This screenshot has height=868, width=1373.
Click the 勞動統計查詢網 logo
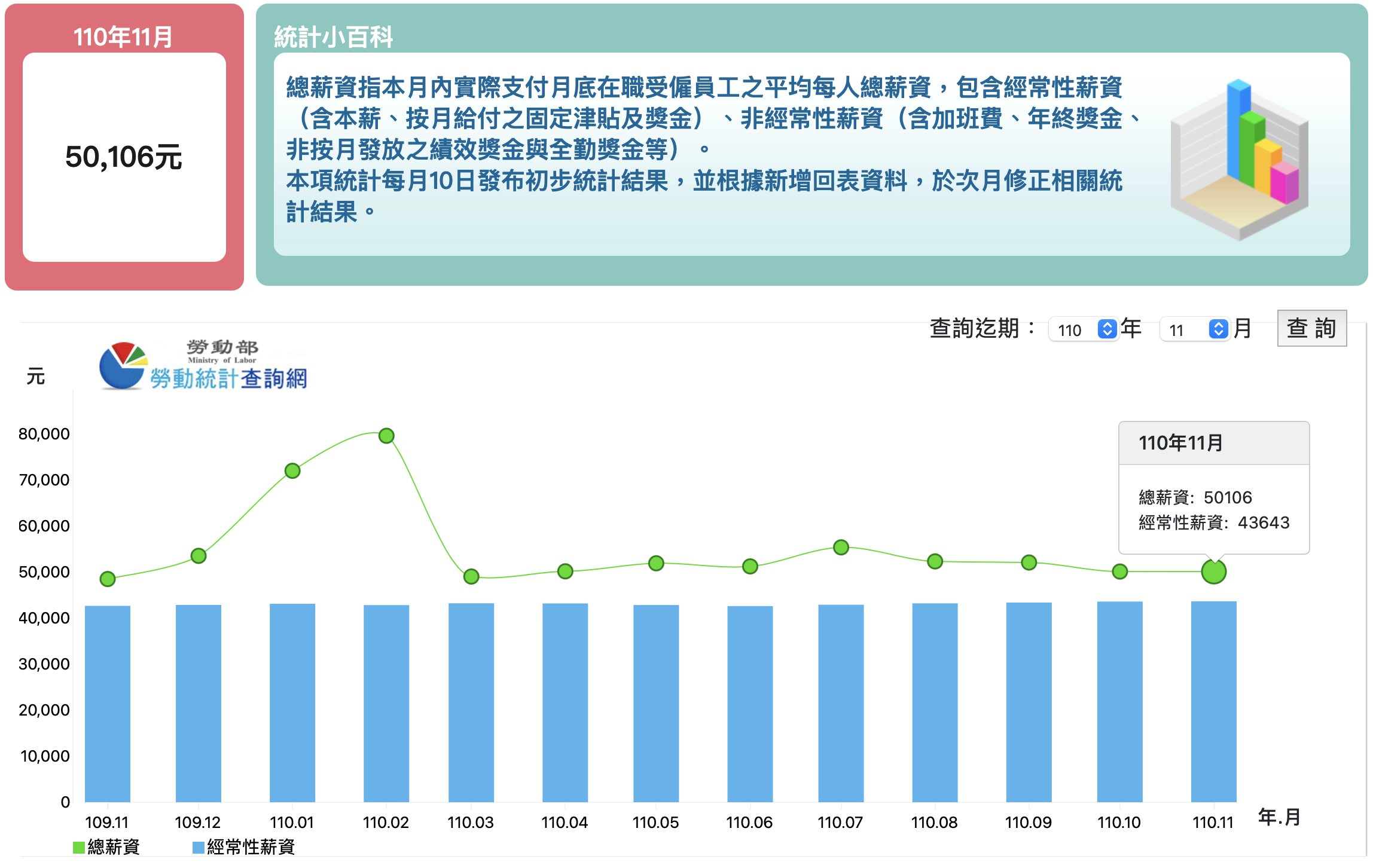(203, 365)
